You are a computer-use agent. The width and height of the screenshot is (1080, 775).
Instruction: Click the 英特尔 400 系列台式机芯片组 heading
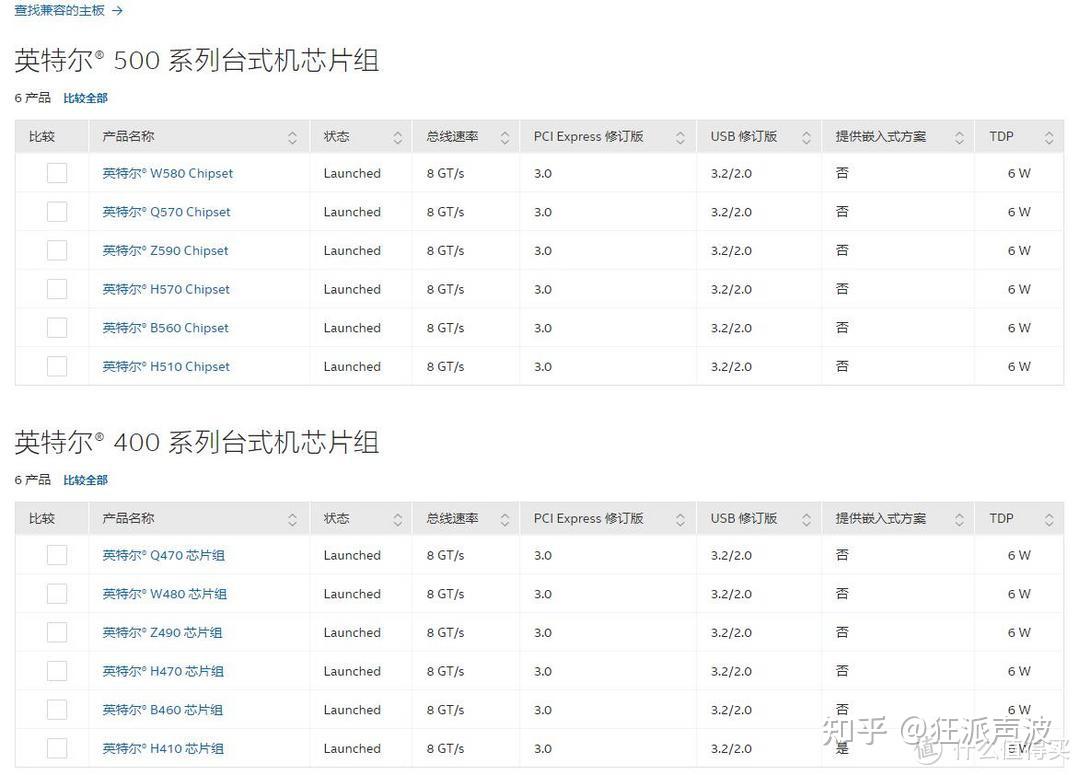coord(197,442)
